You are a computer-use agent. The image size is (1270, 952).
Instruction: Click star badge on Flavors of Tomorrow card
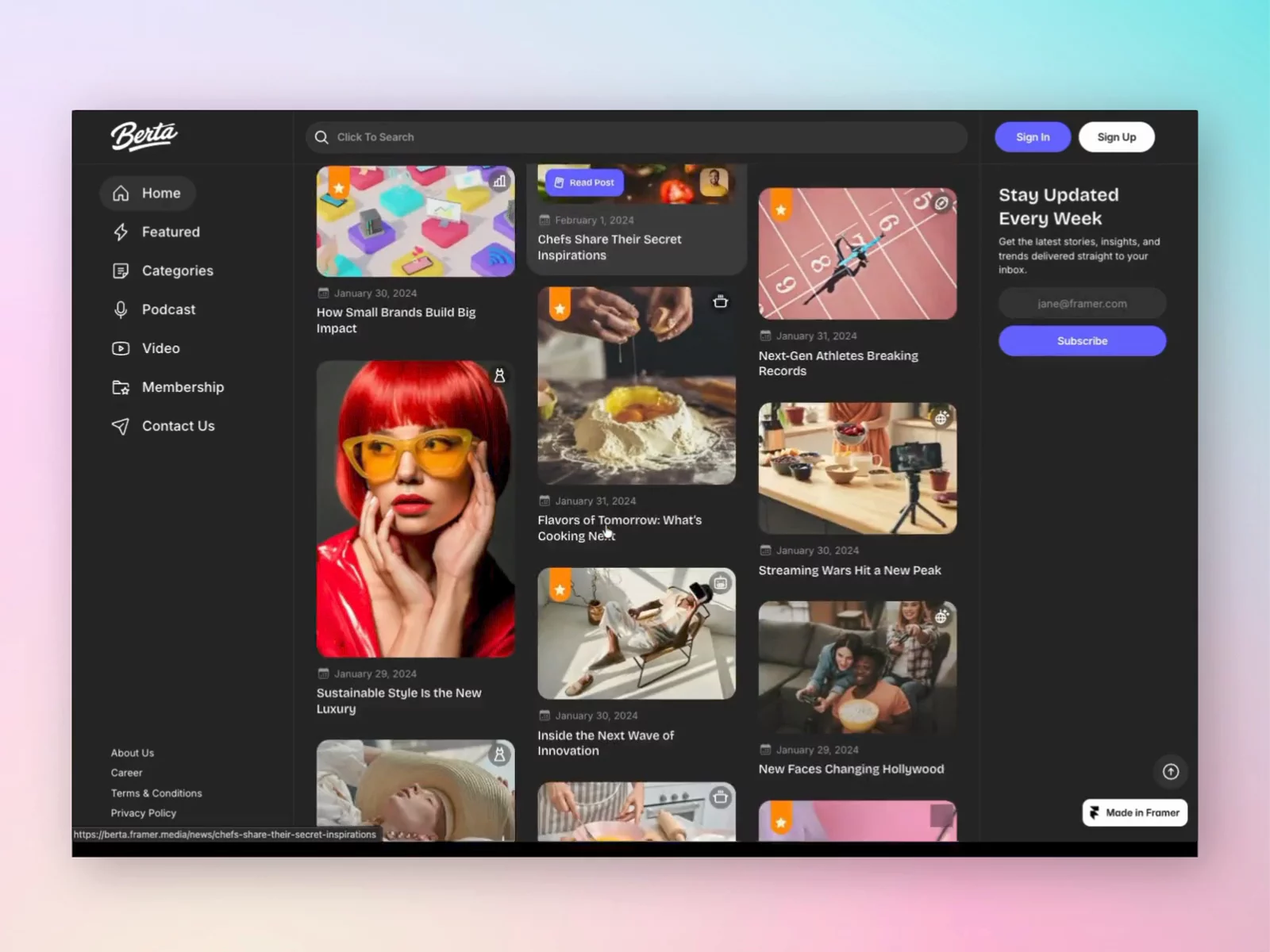point(560,305)
